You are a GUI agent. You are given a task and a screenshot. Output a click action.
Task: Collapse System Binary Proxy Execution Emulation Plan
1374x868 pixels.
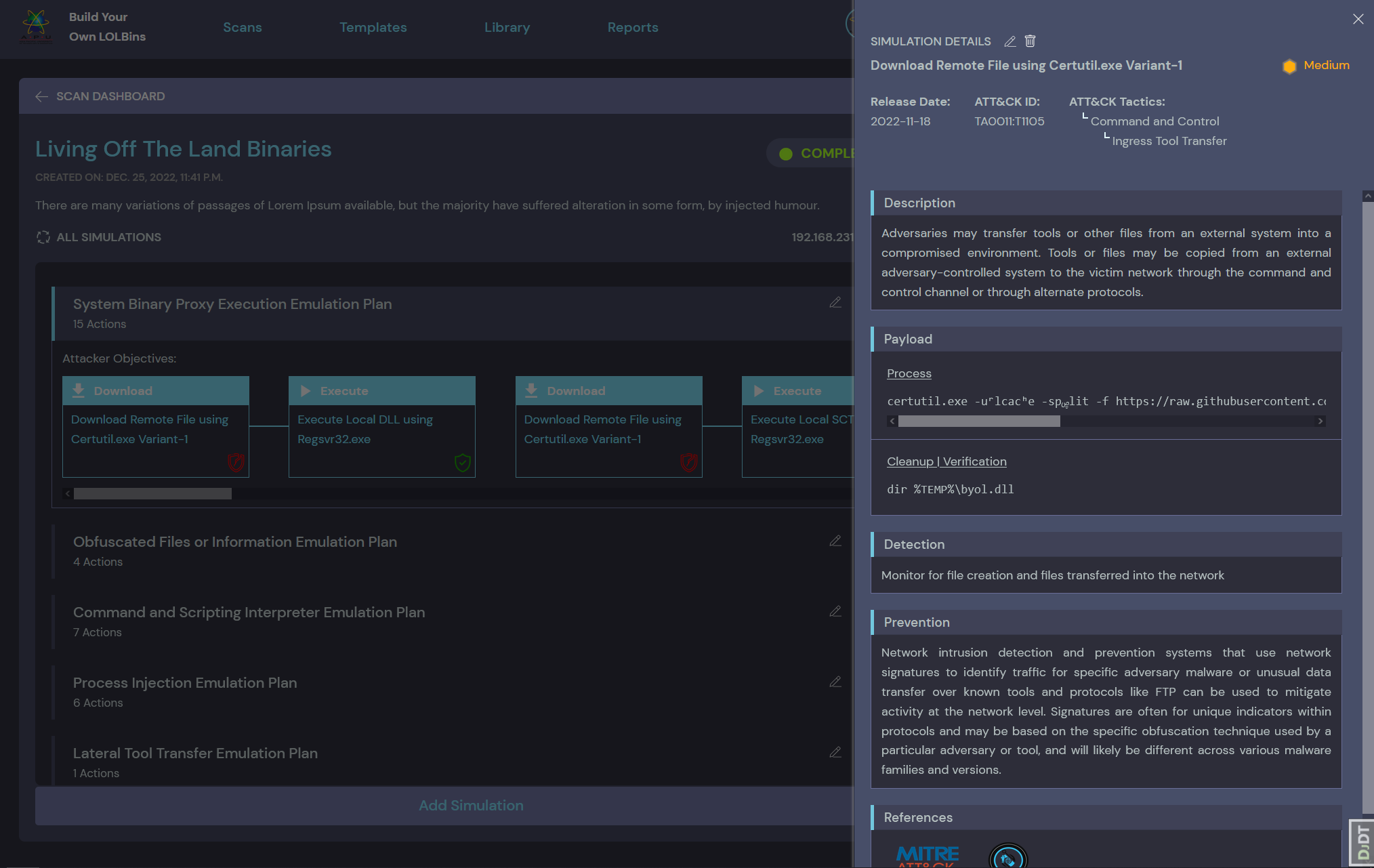tap(232, 304)
